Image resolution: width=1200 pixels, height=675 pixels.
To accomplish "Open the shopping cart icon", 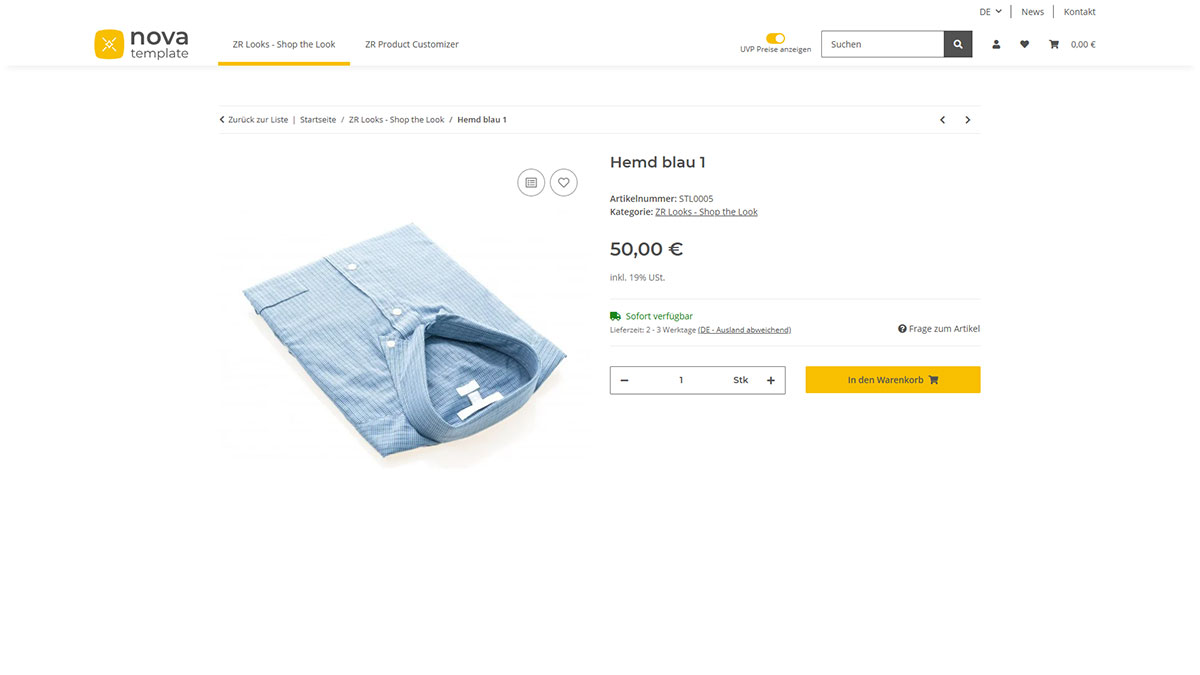I will click(1054, 44).
